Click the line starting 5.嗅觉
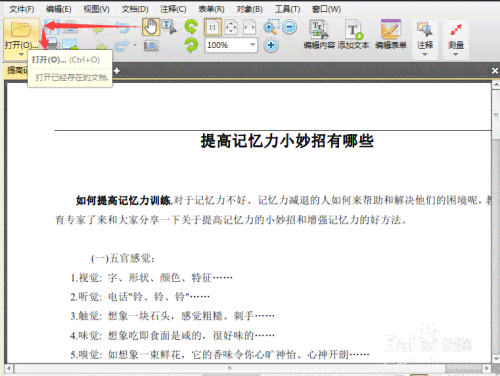Image resolution: width=500 pixels, height=376 pixels. click(220, 354)
